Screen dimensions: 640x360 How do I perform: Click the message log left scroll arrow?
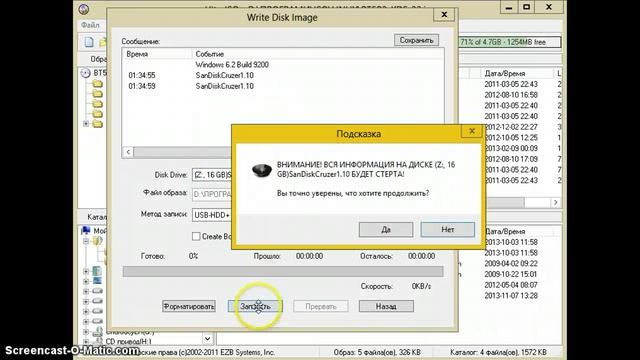(128, 152)
